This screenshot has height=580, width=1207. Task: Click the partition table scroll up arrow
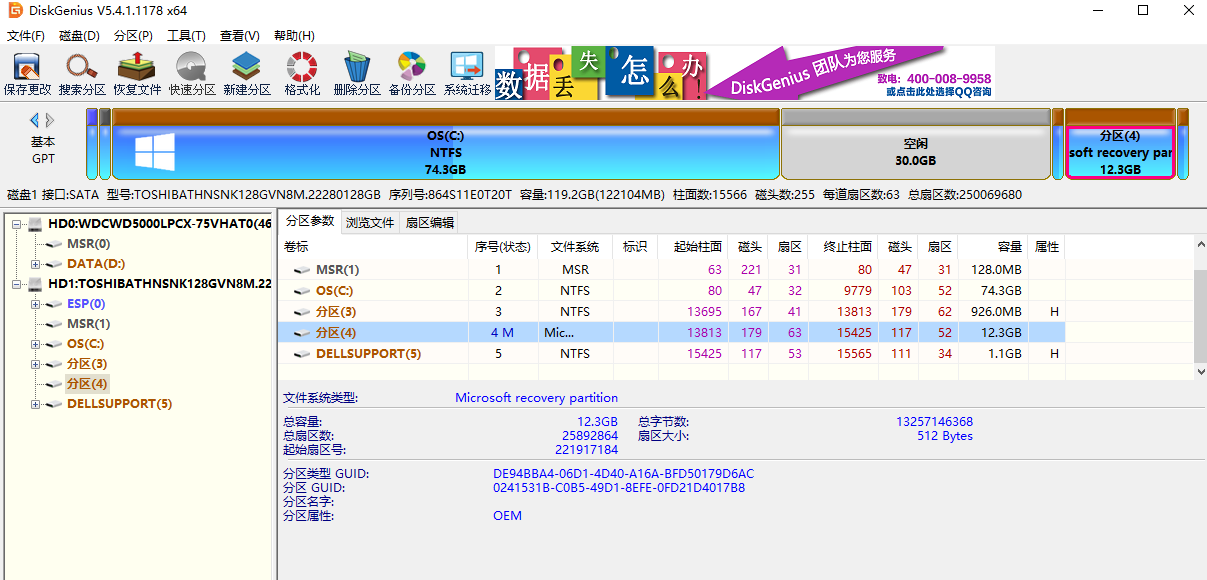pos(1200,243)
